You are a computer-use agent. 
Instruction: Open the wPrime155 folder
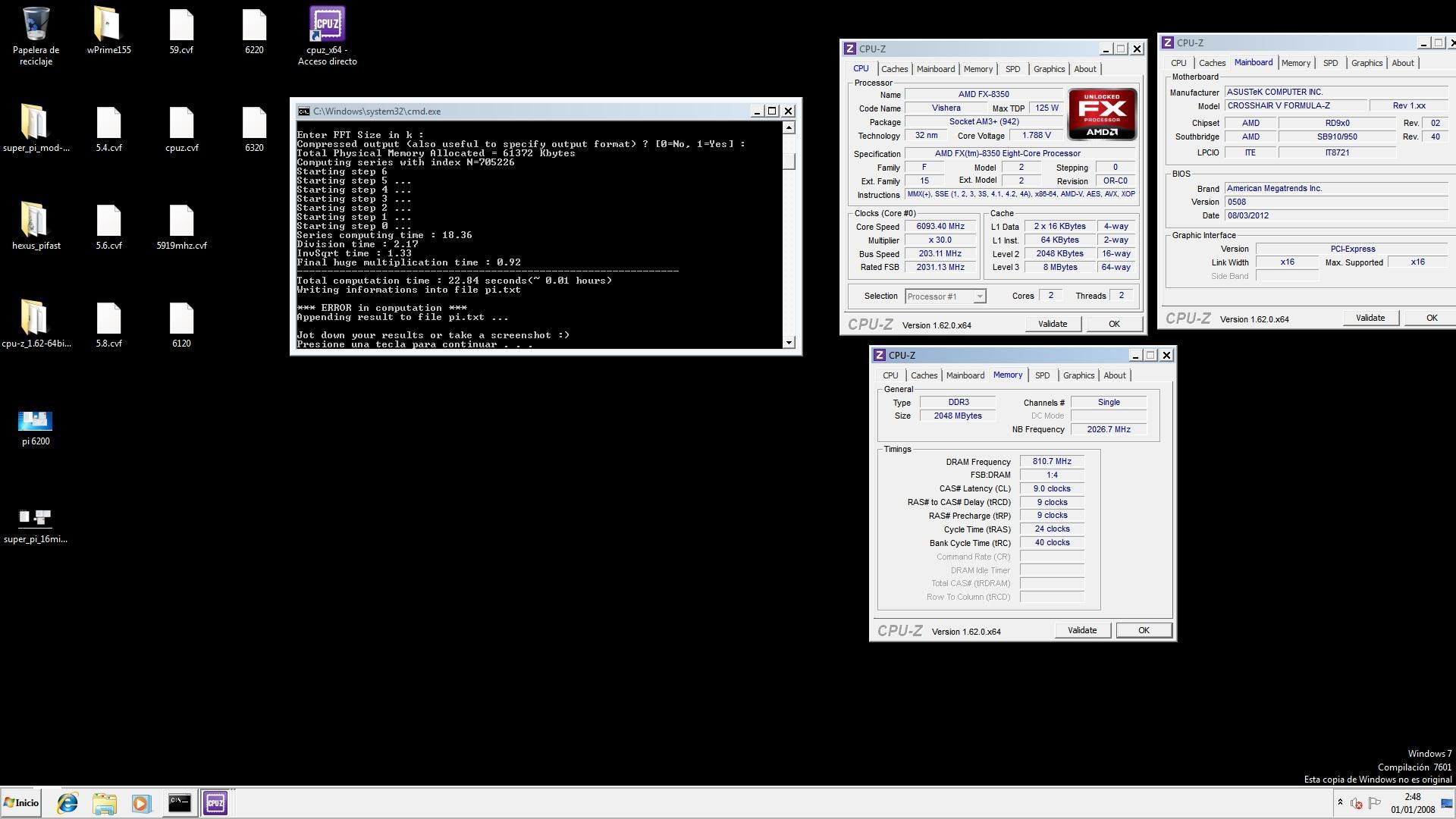point(108,30)
